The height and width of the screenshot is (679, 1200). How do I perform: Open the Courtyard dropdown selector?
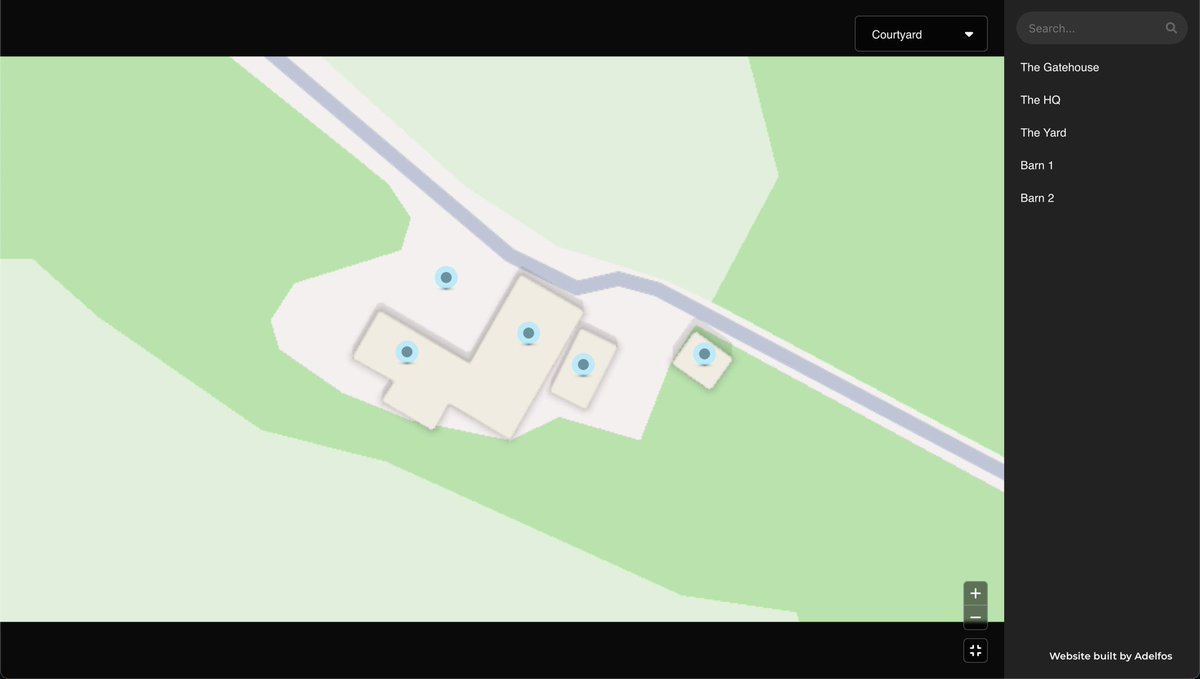coord(921,34)
